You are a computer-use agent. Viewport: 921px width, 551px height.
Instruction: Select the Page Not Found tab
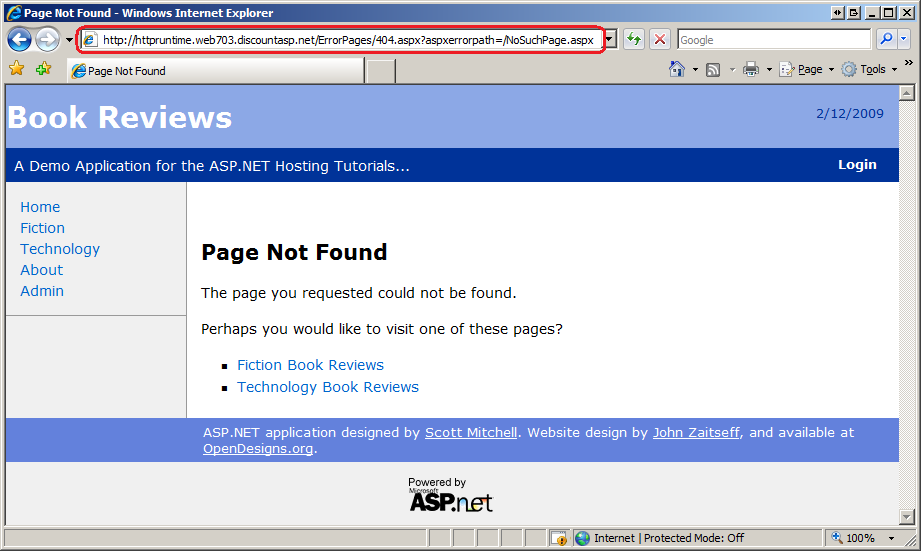[215, 71]
